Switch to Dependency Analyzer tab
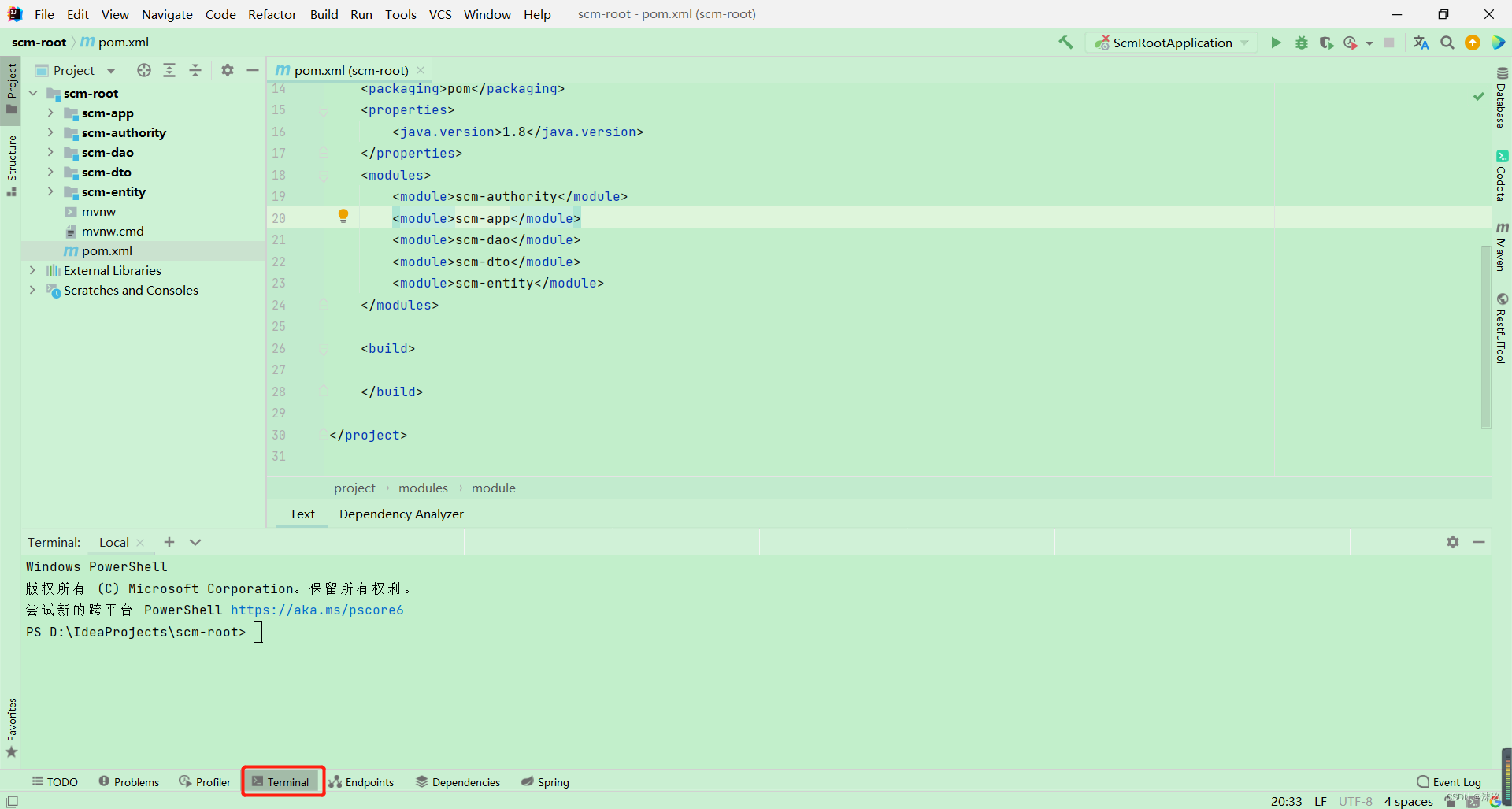1512x809 pixels. point(402,514)
